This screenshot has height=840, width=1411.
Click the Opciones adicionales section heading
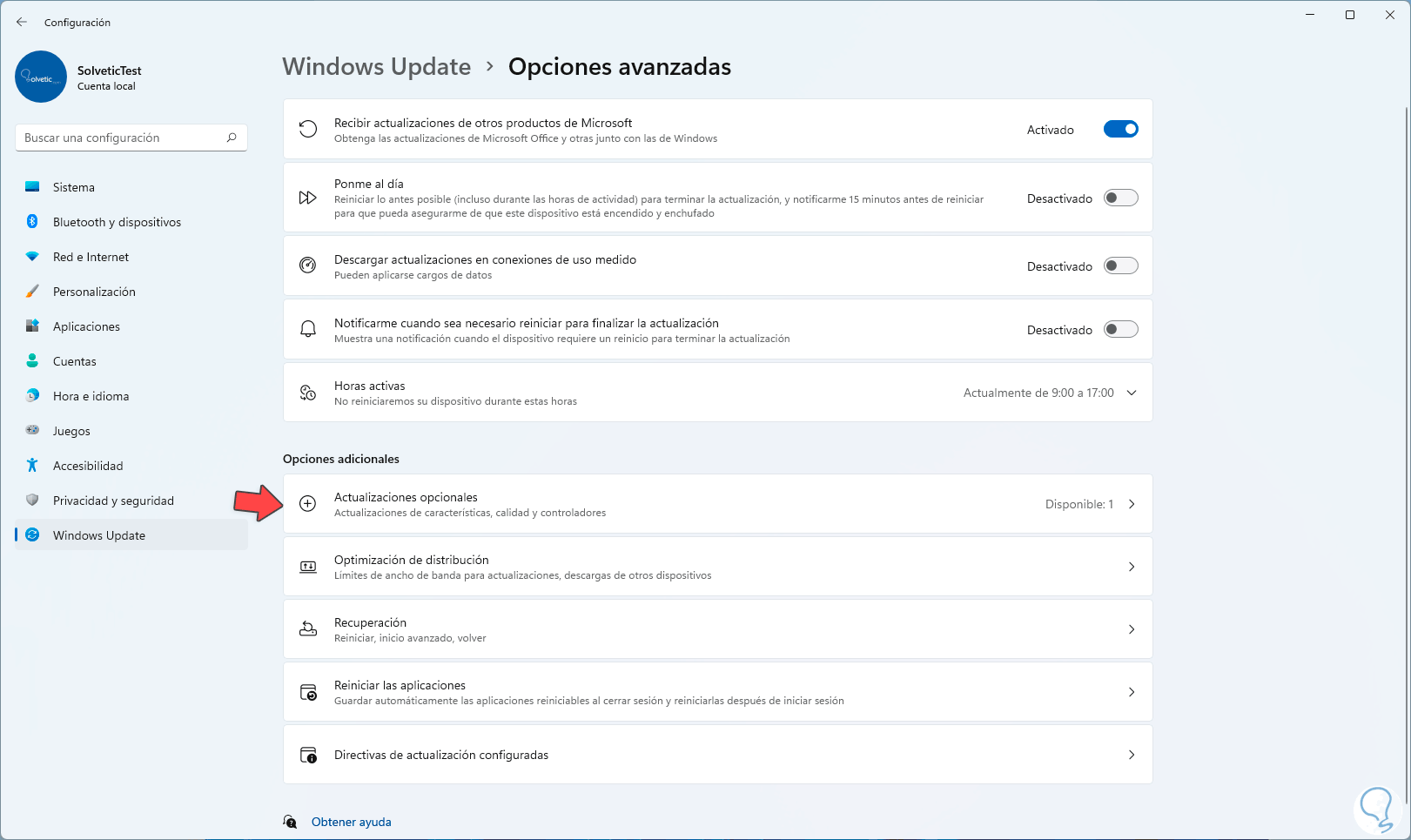pos(341,459)
